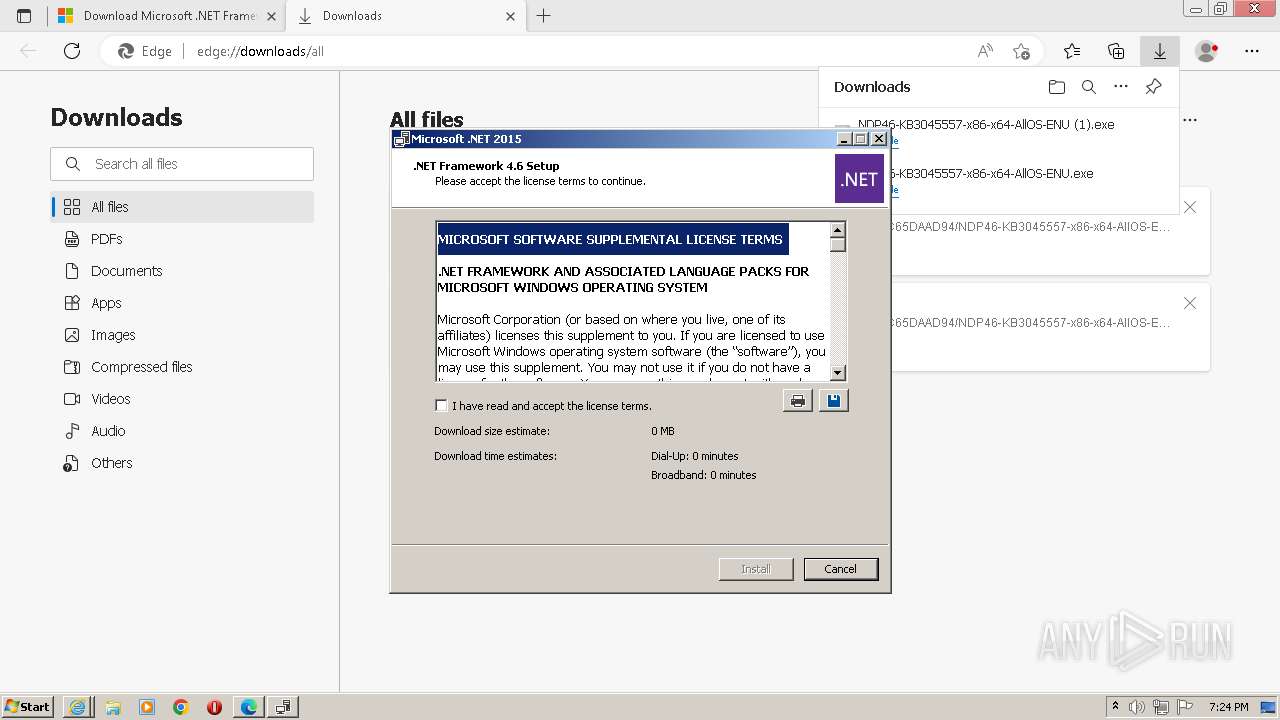Click the Downloads toolbar button in Edge
The width and height of the screenshot is (1280, 720).
point(1160,51)
